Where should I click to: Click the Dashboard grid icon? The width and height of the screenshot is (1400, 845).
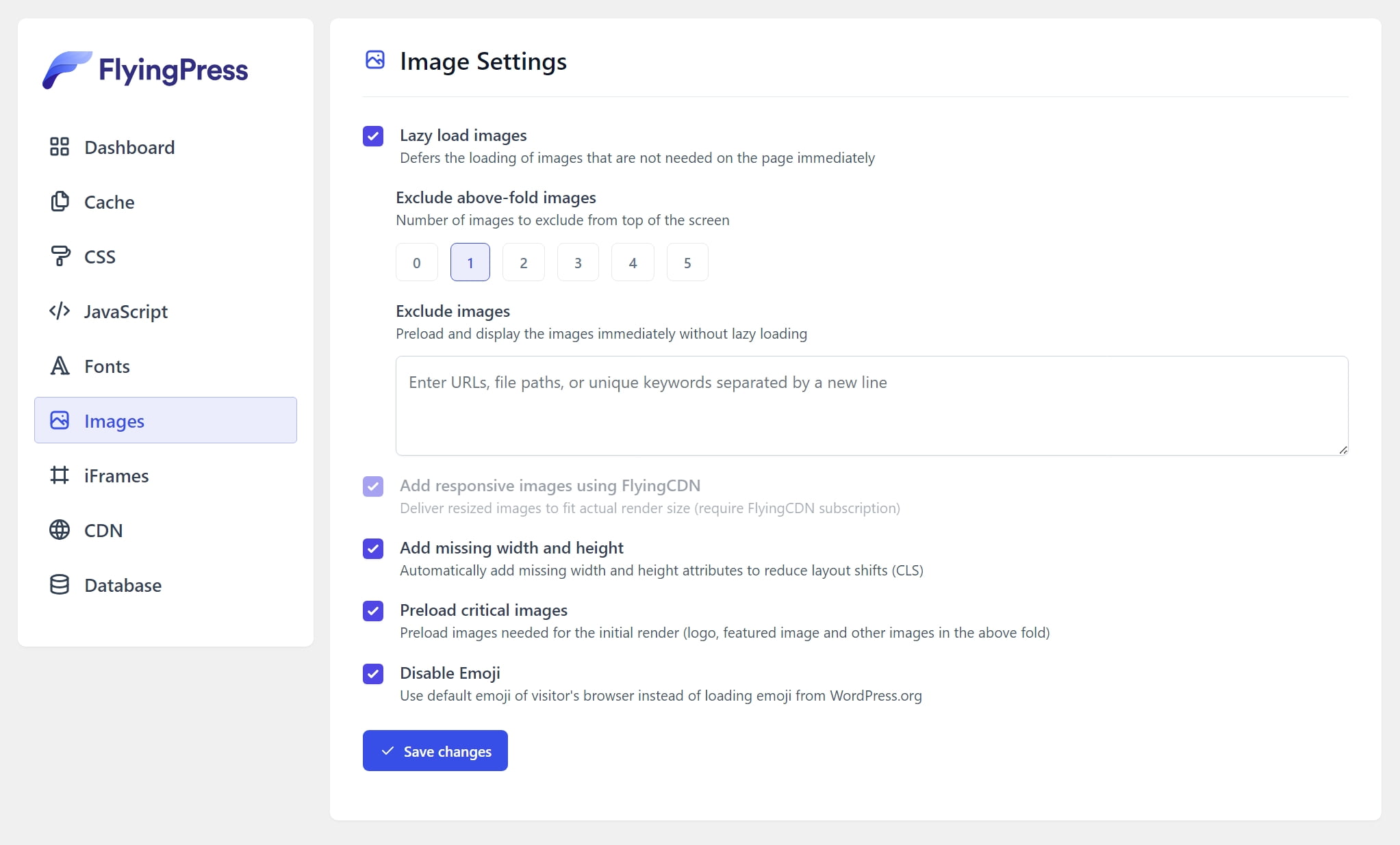point(60,146)
